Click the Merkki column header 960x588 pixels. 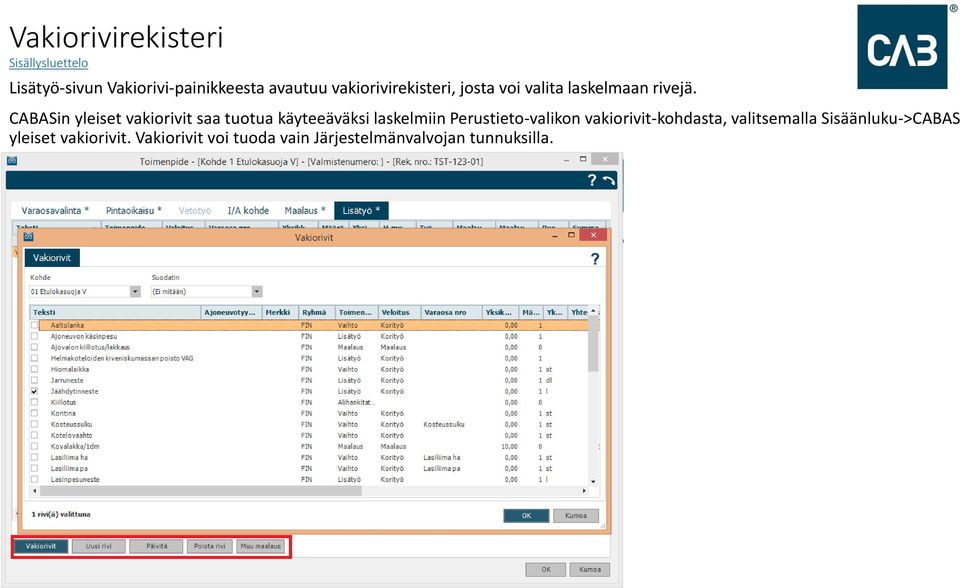point(280,312)
